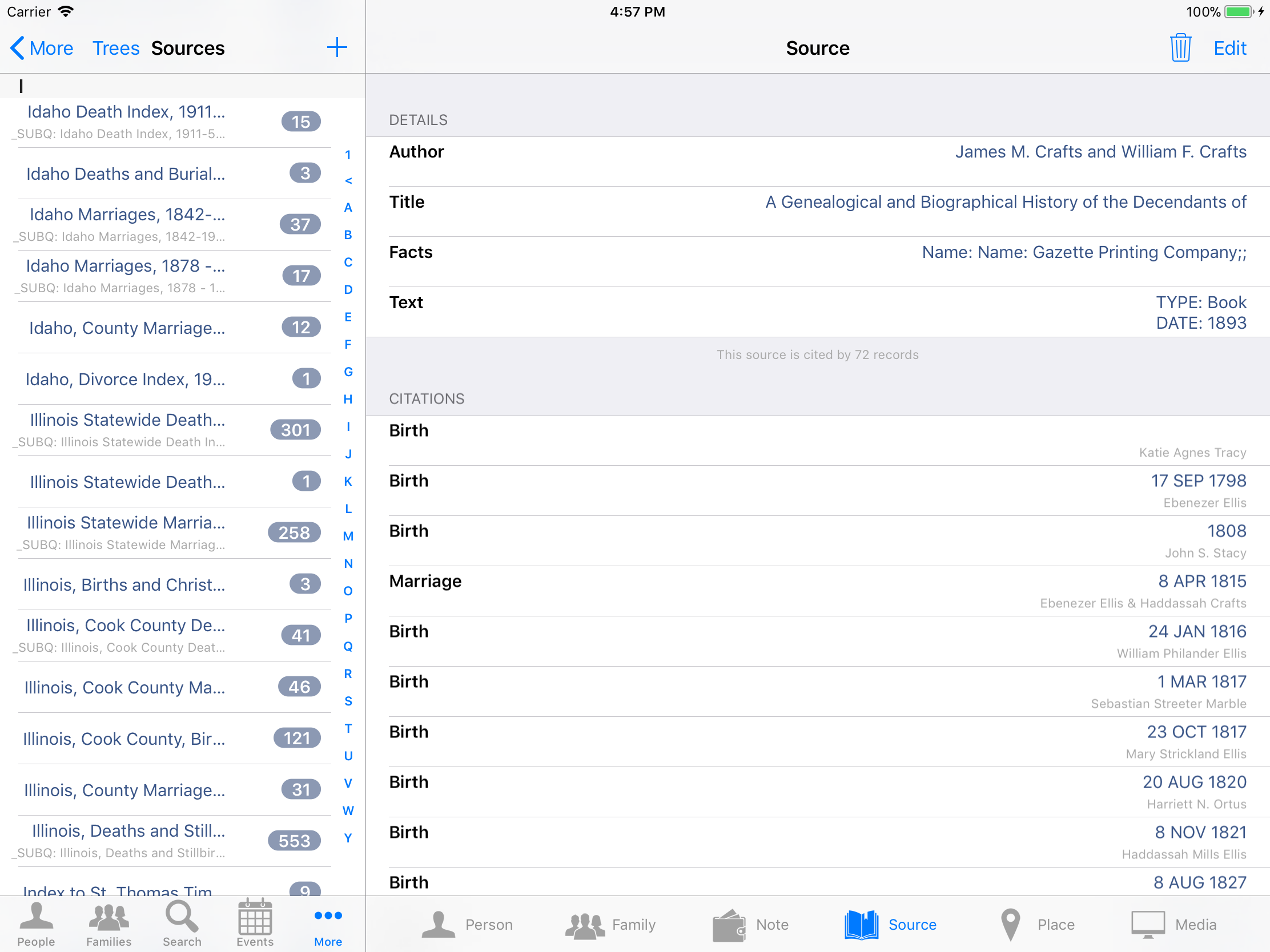Open the Families tab icon
The width and height of the screenshot is (1270, 952).
point(108,924)
